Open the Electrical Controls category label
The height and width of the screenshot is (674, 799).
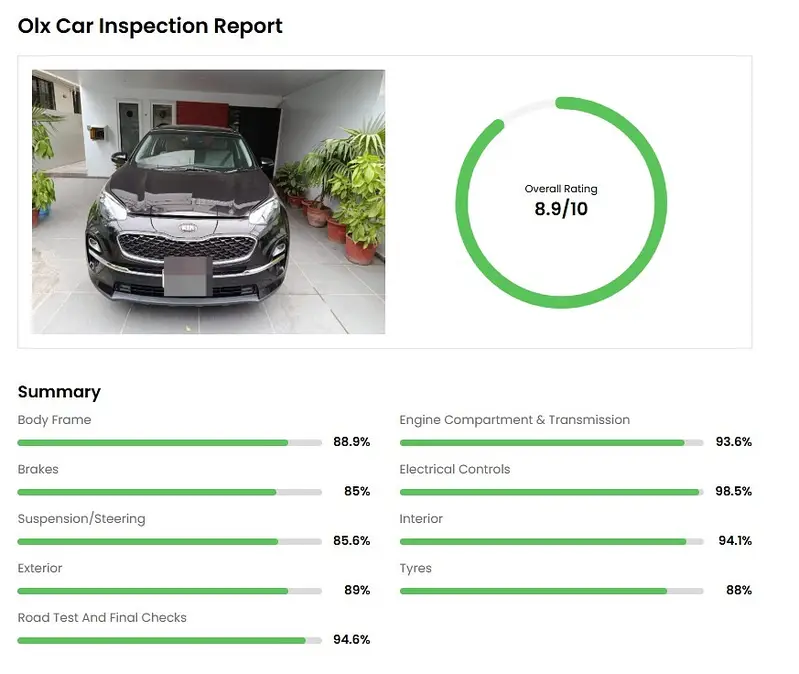(x=454, y=469)
